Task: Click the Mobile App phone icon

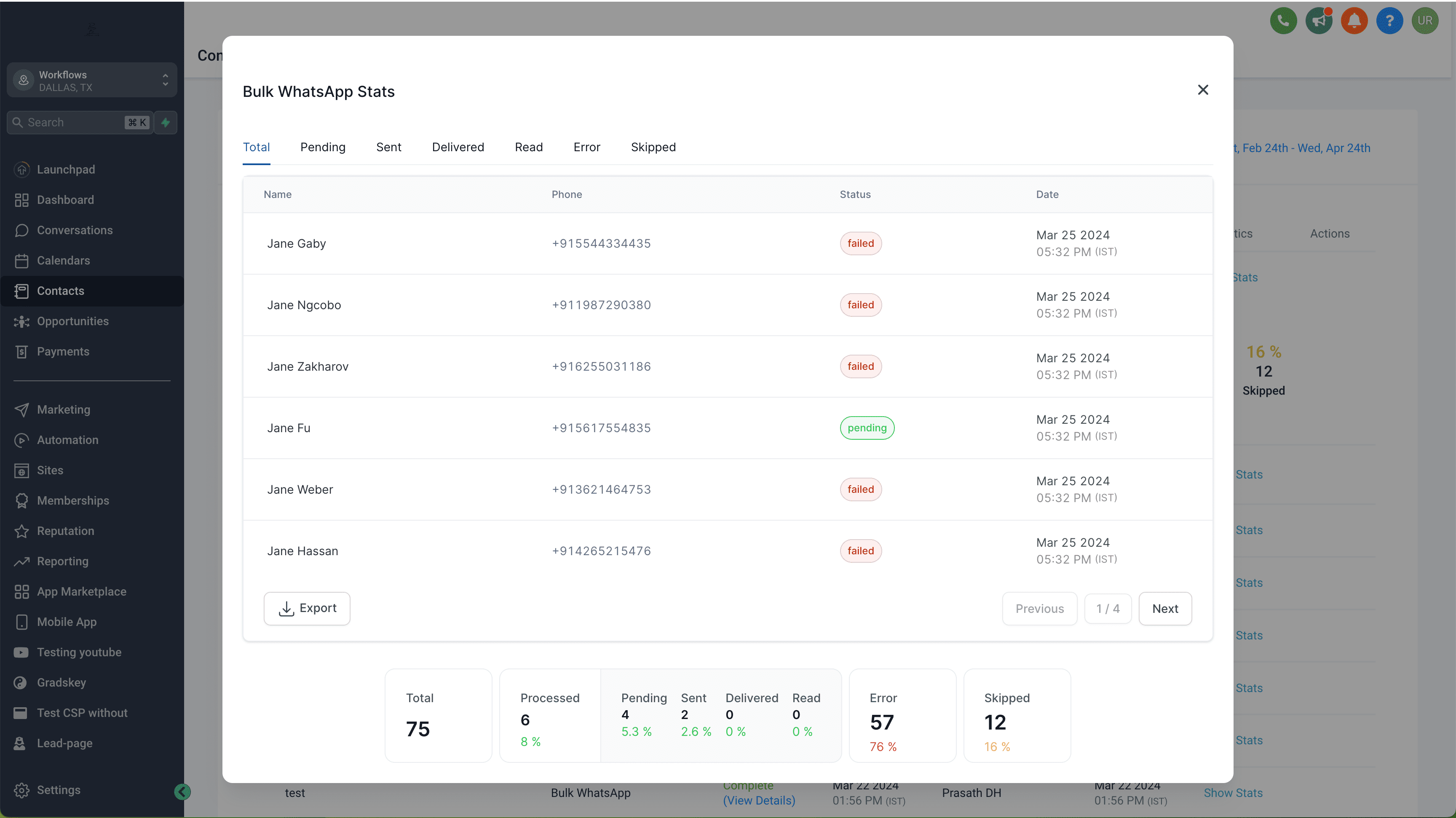Action: pyautogui.click(x=21, y=622)
